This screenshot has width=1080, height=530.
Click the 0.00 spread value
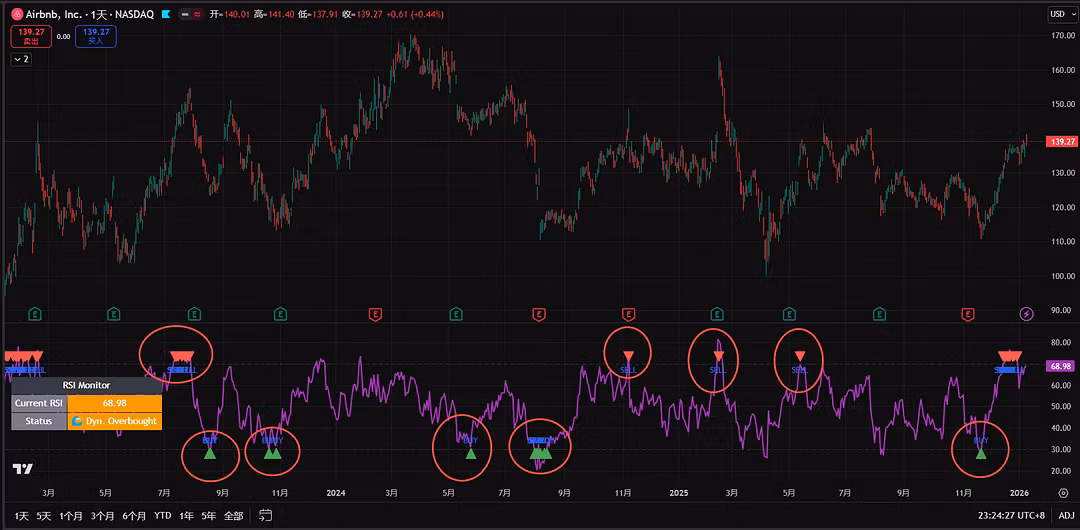coord(63,37)
